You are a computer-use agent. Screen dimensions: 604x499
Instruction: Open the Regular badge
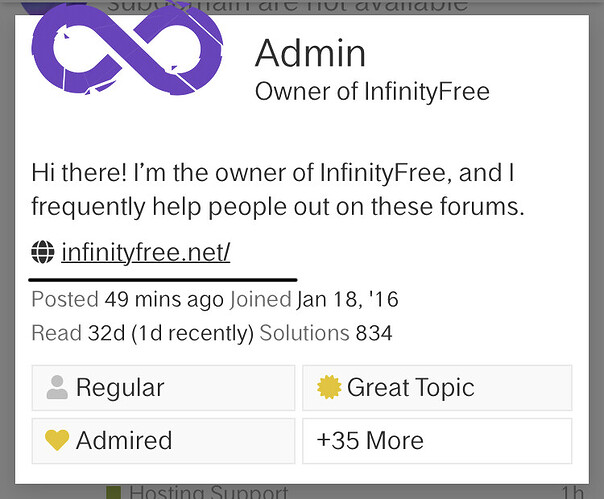(x=163, y=388)
